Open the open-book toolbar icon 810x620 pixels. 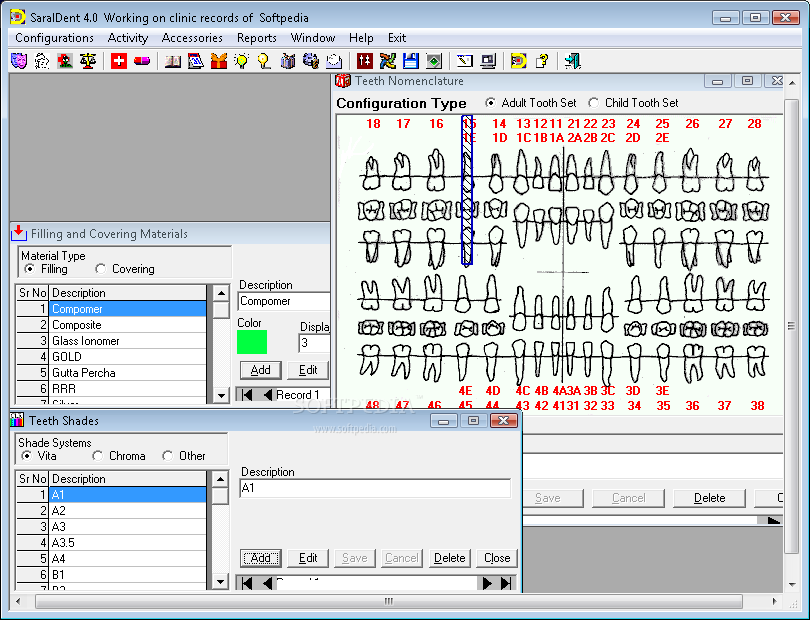(x=173, y=61)
